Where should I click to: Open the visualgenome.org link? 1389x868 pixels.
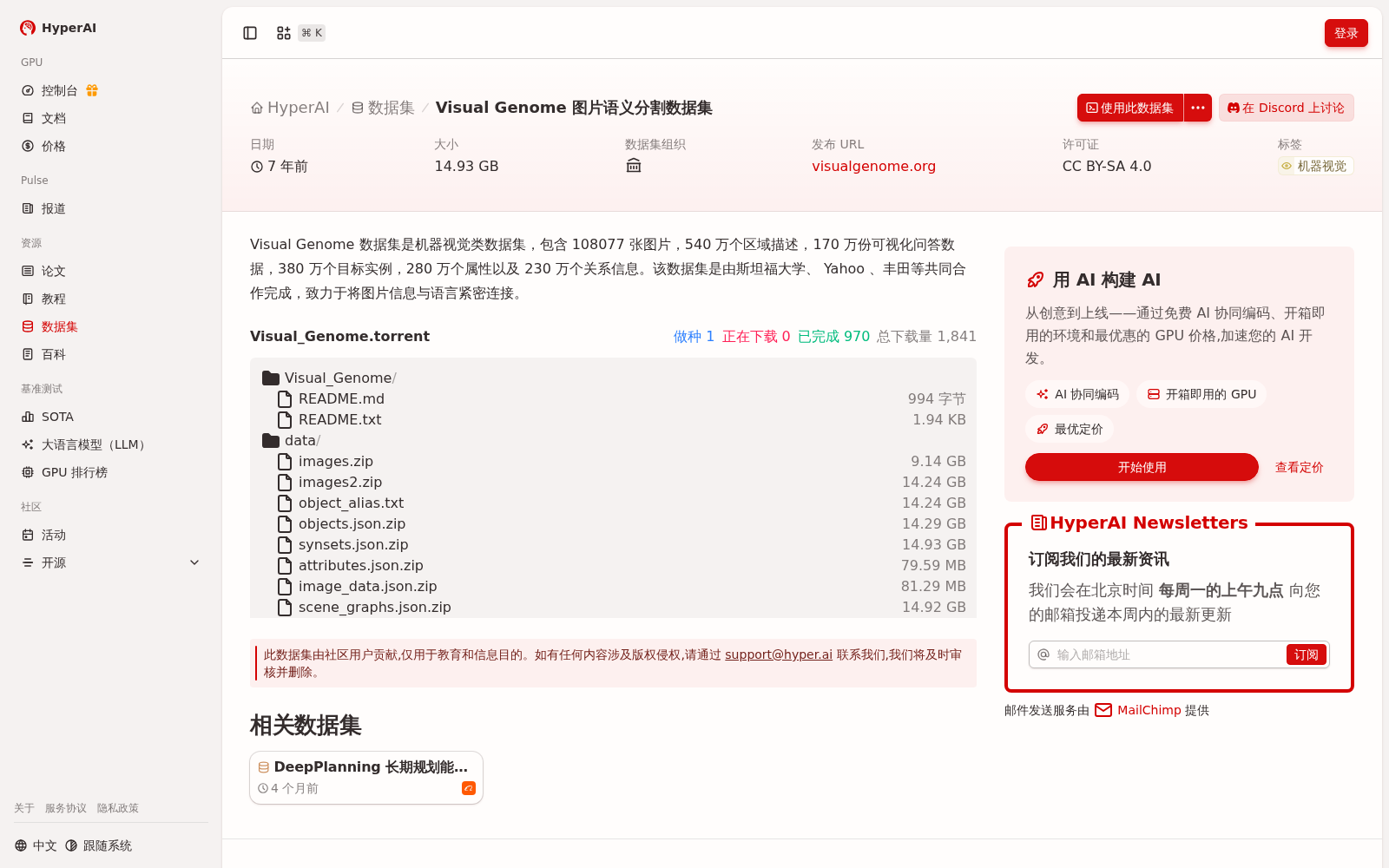(x=874, y=166)
